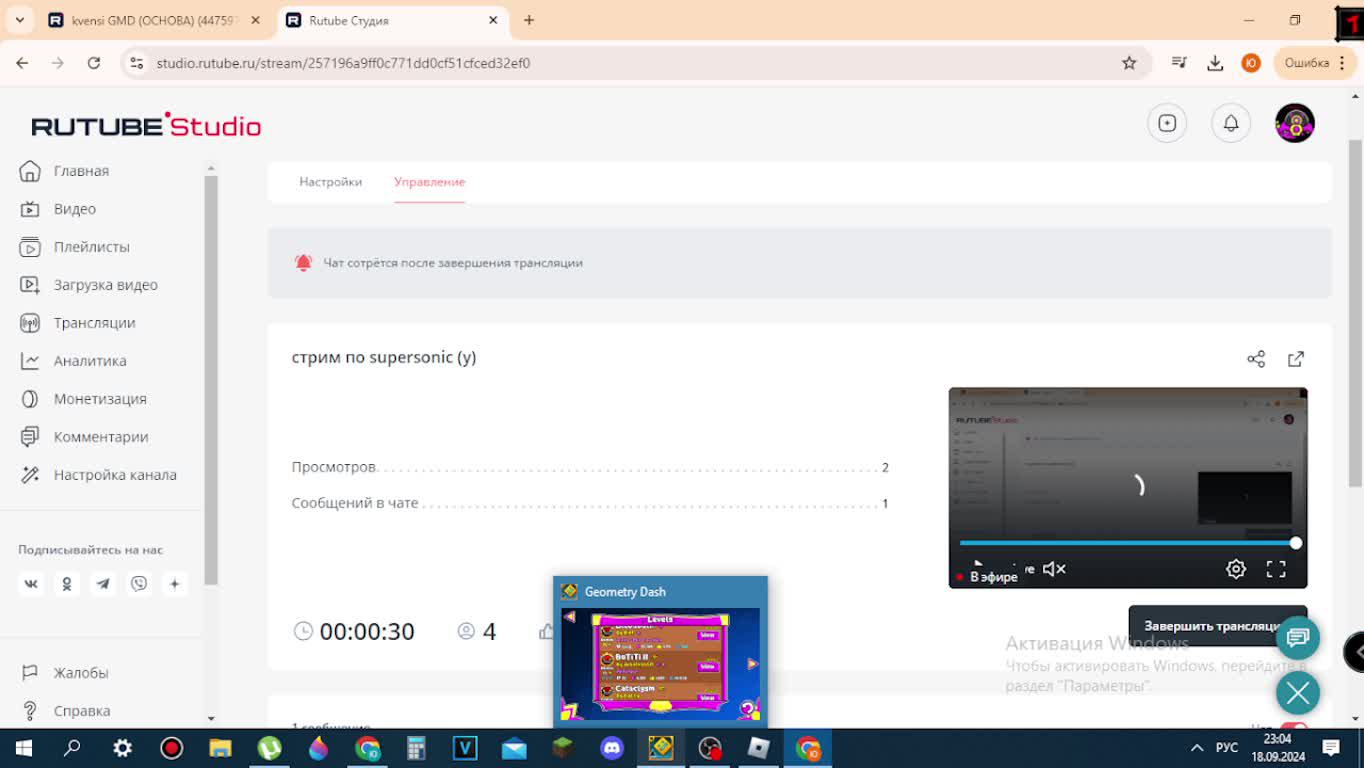Open a new browser tab

529,20
